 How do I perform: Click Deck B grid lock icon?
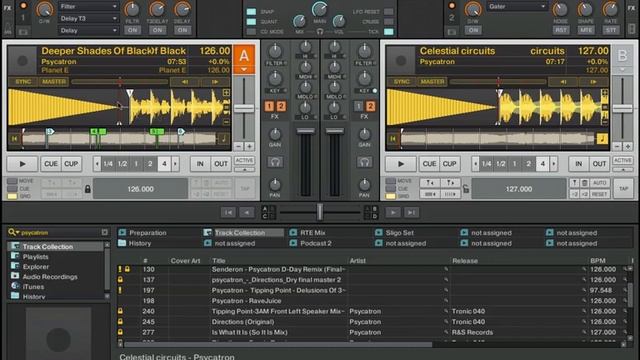466,189
